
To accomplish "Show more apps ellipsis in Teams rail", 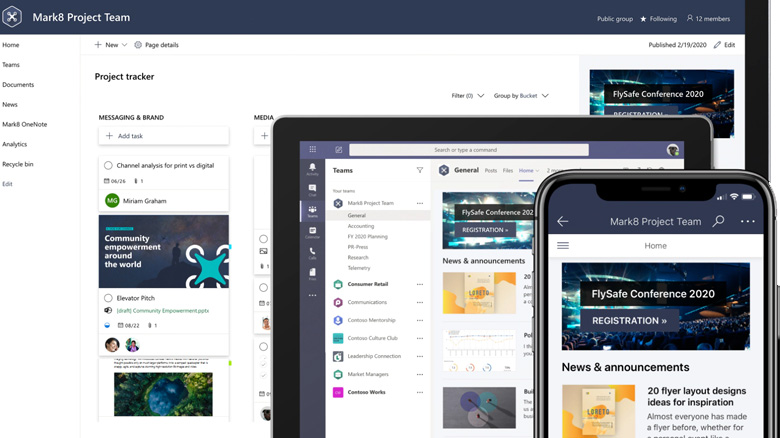I will click(312, 295).
